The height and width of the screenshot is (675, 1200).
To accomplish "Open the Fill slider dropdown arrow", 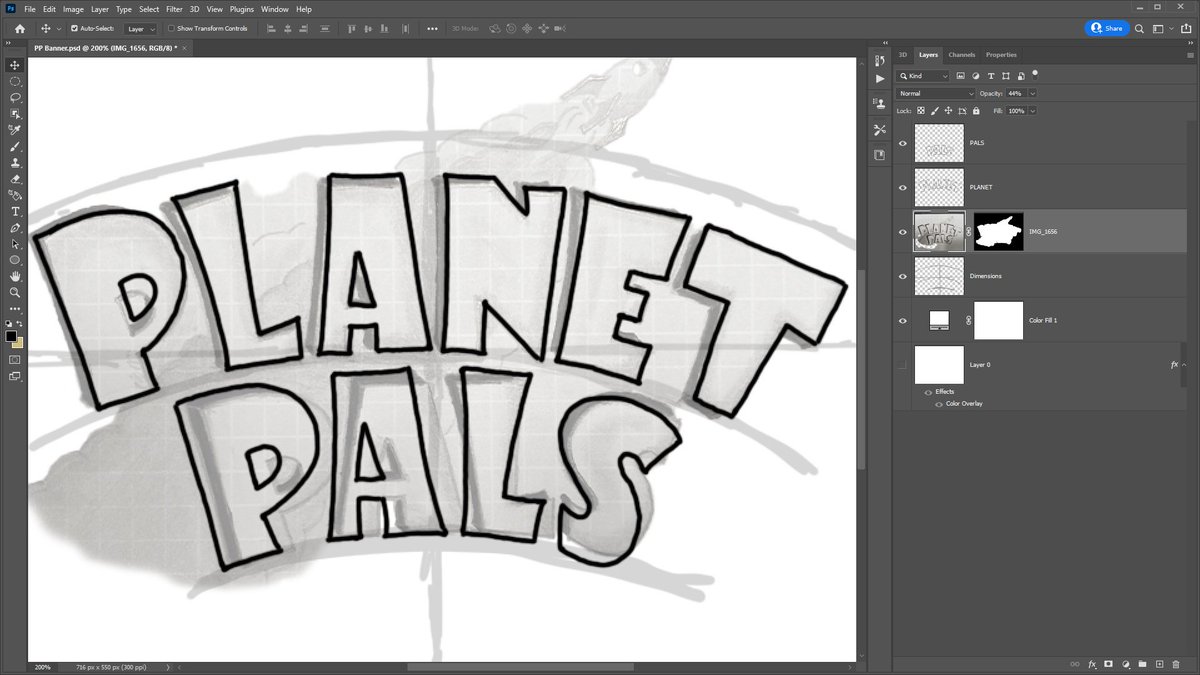I will pyautogui.click(x=1032, y=111).
